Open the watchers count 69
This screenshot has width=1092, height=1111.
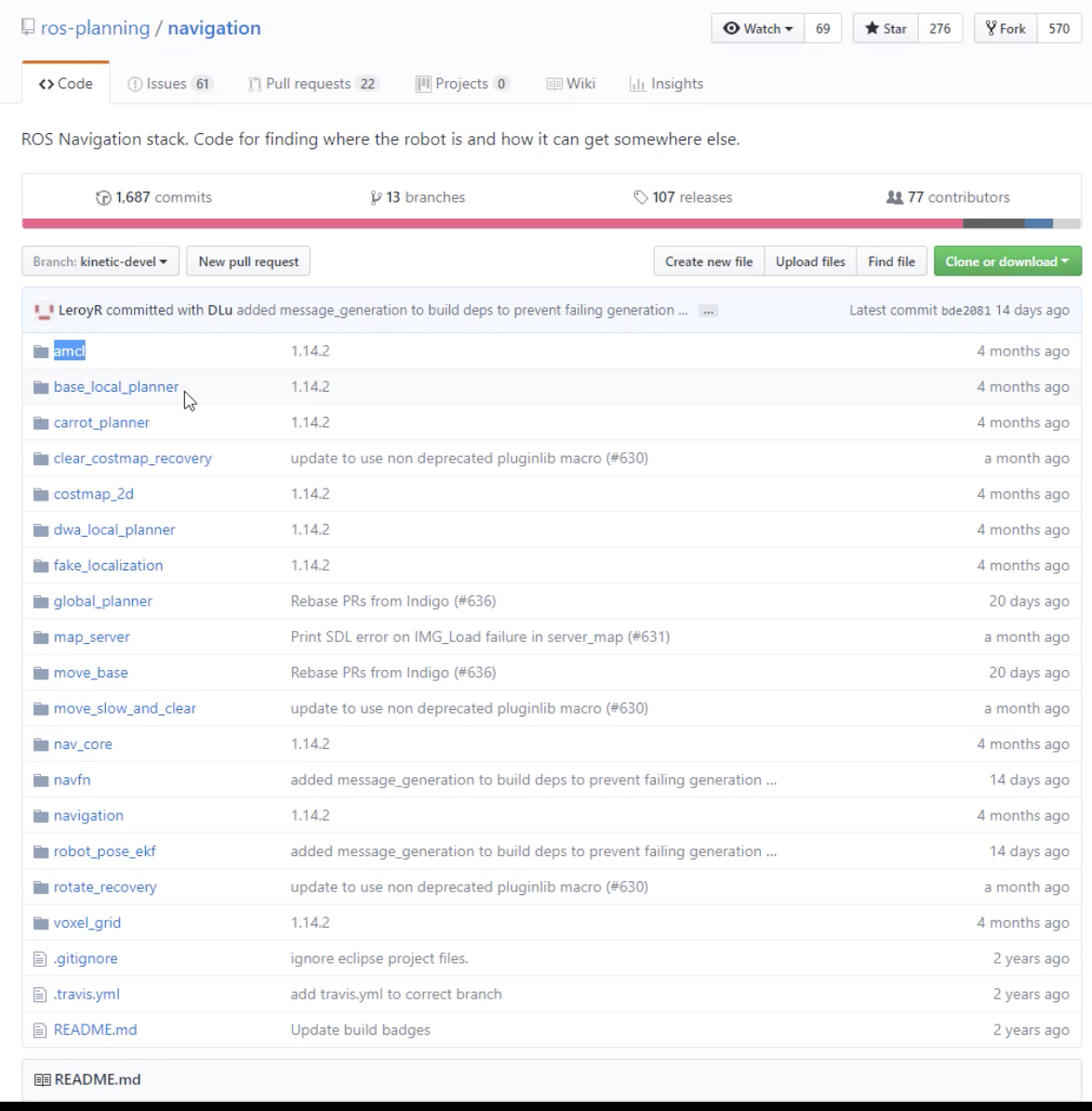pos(822,28)
